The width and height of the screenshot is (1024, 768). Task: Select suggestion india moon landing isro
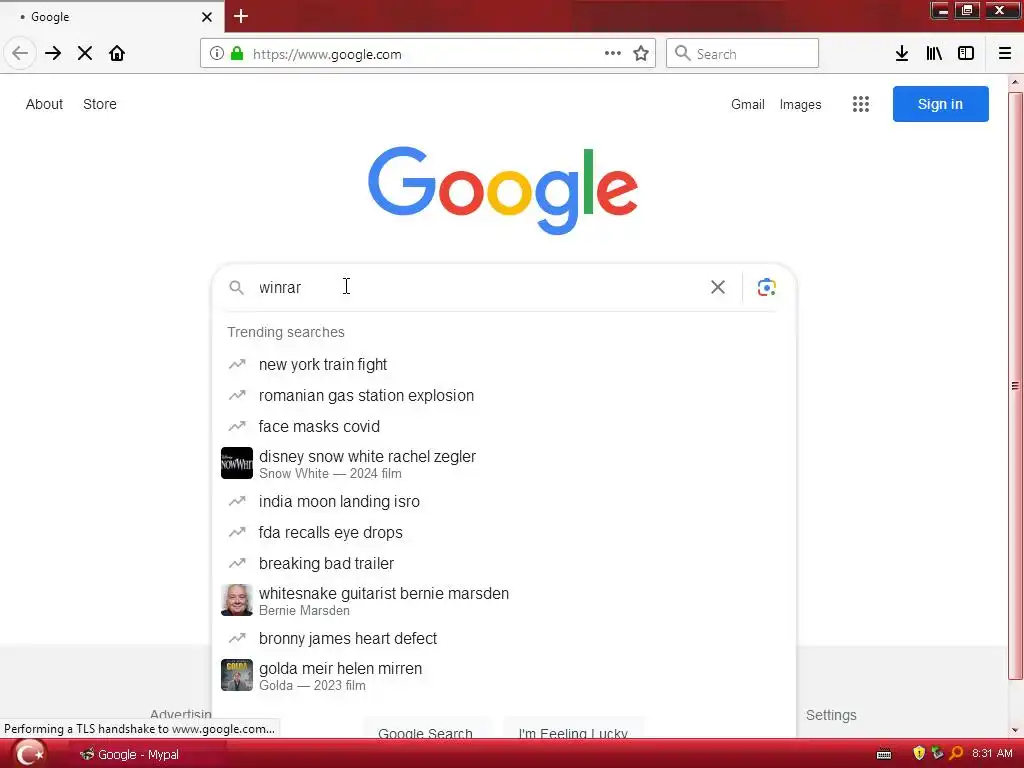(504, 502)
